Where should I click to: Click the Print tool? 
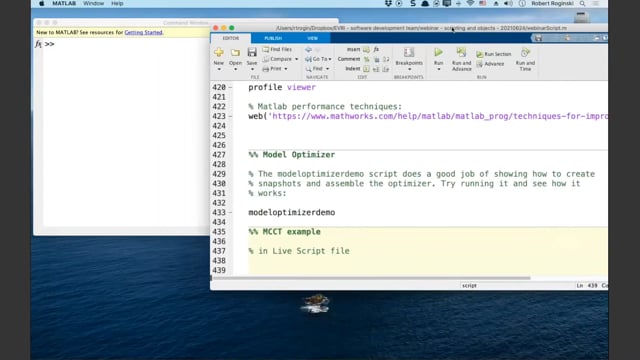pos(272,69)
